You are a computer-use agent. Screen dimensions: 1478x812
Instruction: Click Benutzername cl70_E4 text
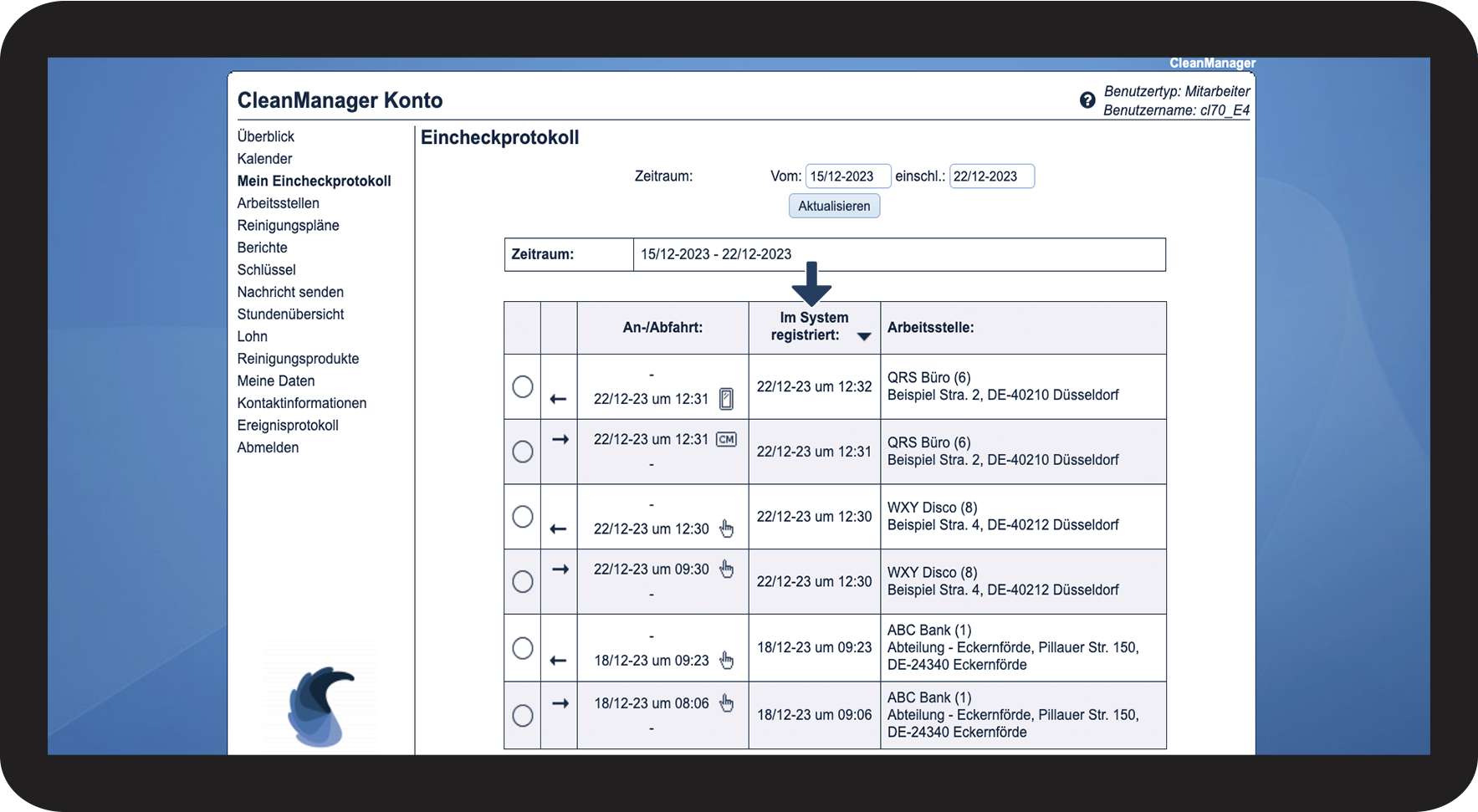[1176, 110]
